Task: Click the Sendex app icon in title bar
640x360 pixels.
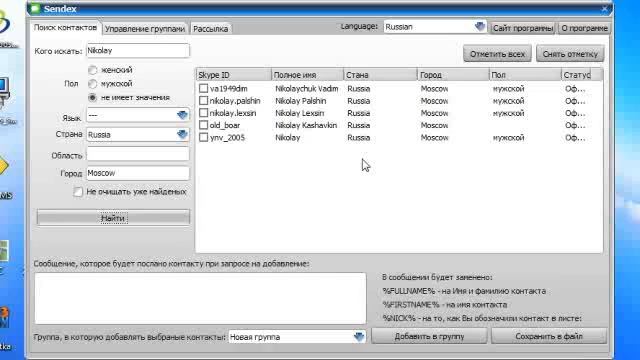Action: [x=36, y=9]
